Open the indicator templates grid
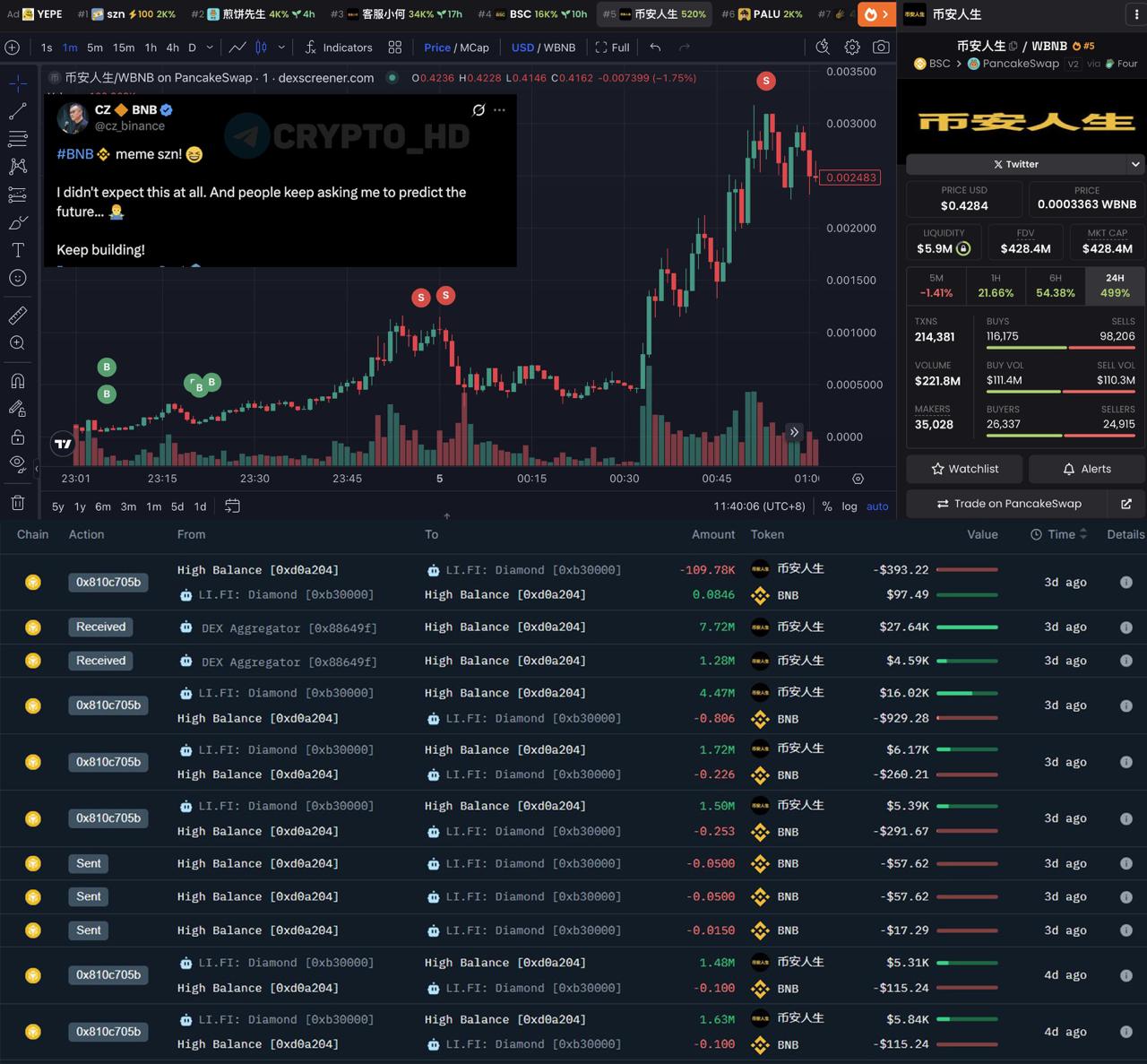The image size is (1147, 1064). click(x=395, y=48)
